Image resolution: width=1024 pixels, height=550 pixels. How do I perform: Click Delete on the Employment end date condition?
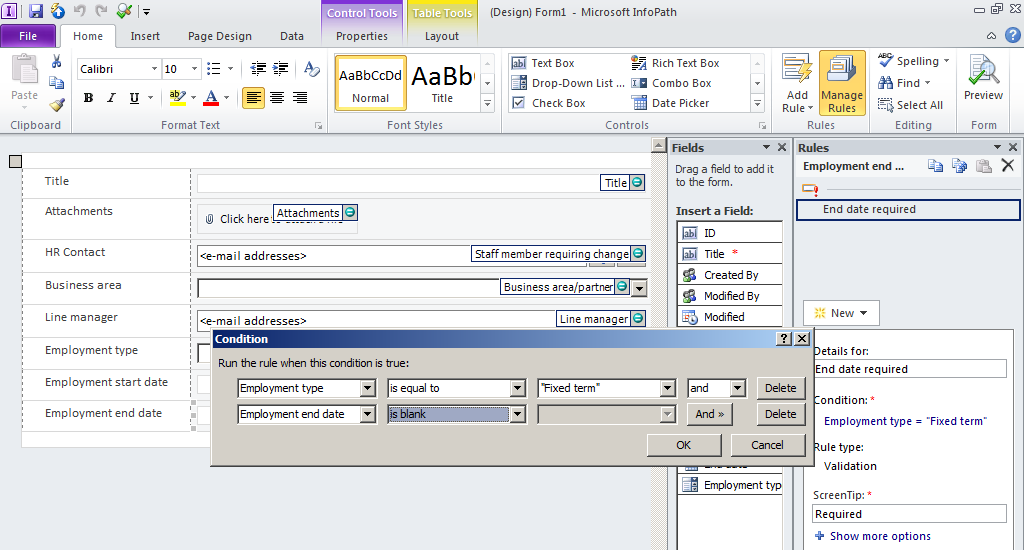pyautogui.click(x=780, y=414)
